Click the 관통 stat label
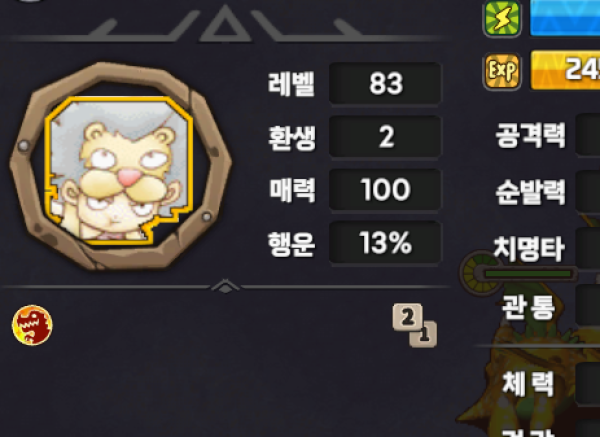Image resolution: width=600 pixels, height=437 pixels. pyautogui.click(x=528, y=307)
